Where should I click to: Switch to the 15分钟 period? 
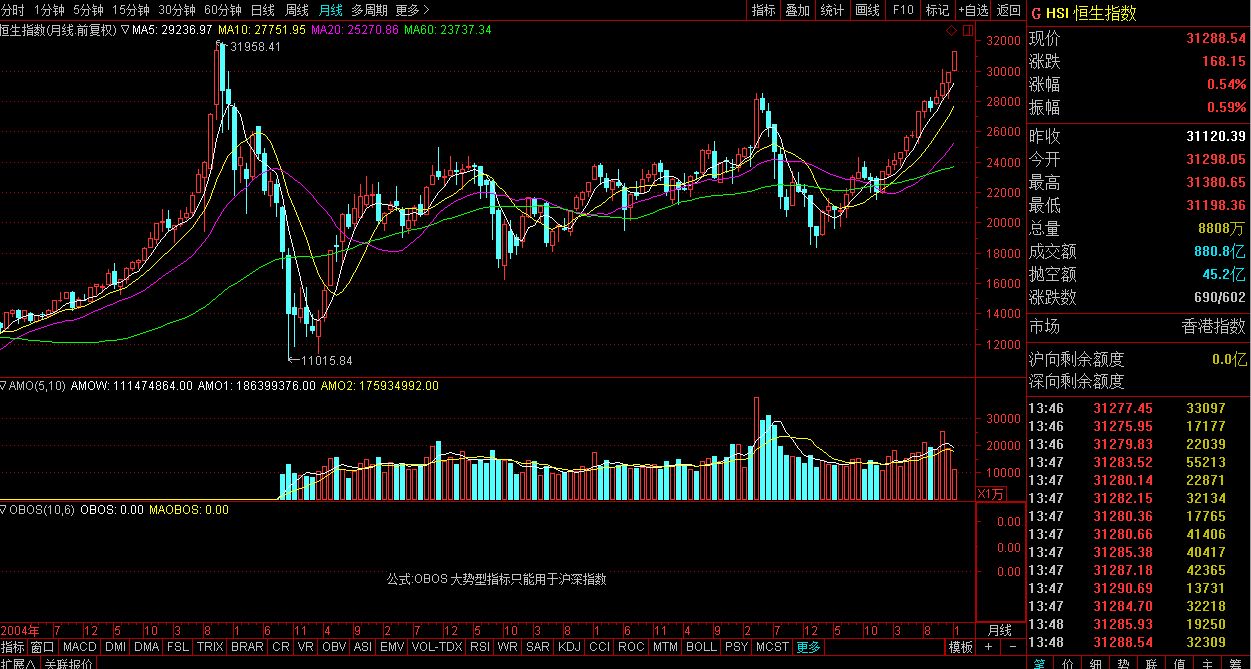(132, 9)
